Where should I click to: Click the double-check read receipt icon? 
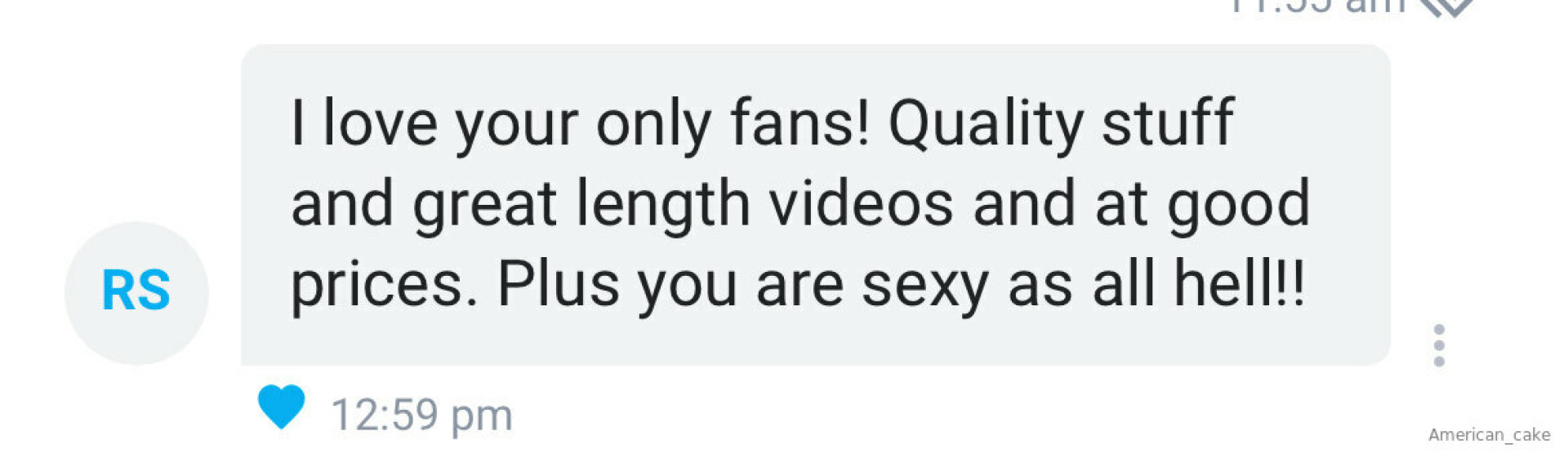click(x=1447, y=7)
